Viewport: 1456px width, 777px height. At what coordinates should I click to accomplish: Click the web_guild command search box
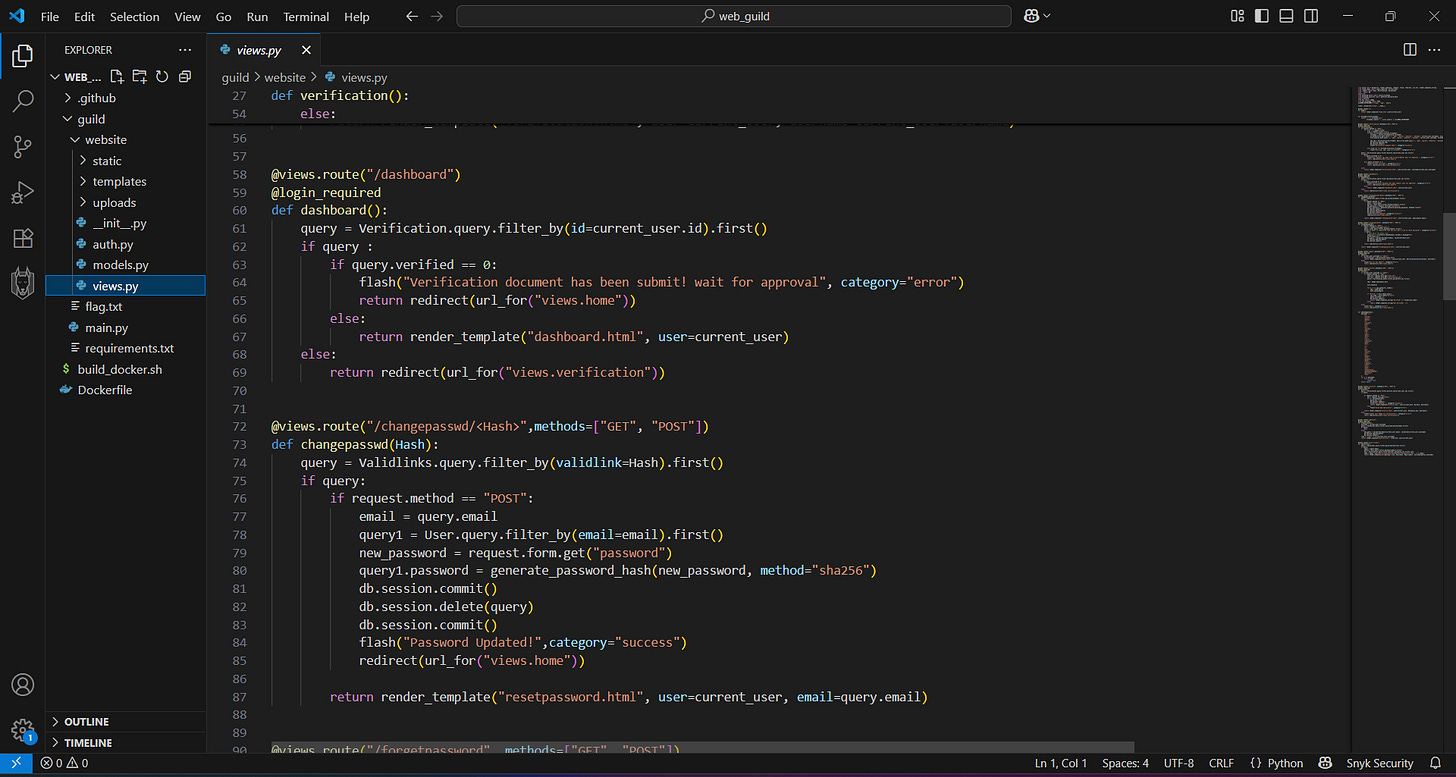click(x=733, y=16)
